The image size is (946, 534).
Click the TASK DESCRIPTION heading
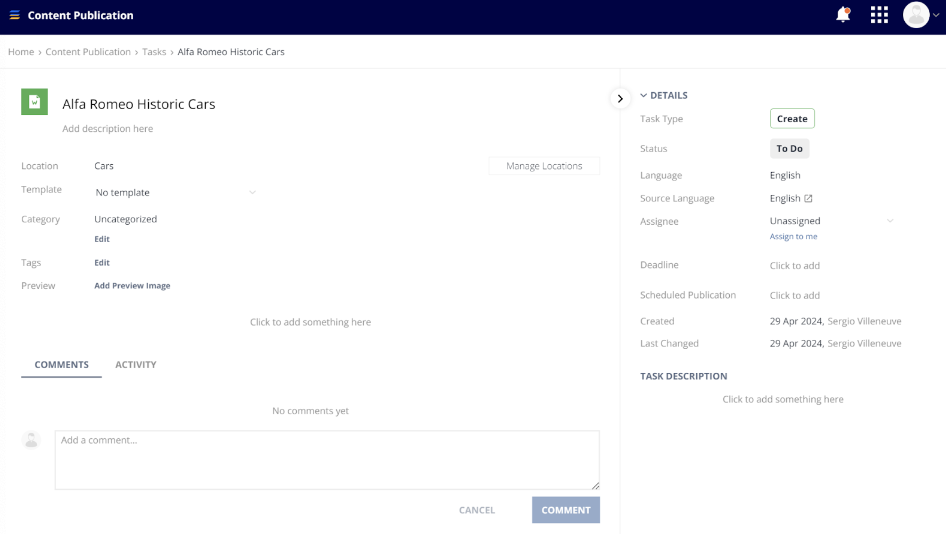click(684, 376)
